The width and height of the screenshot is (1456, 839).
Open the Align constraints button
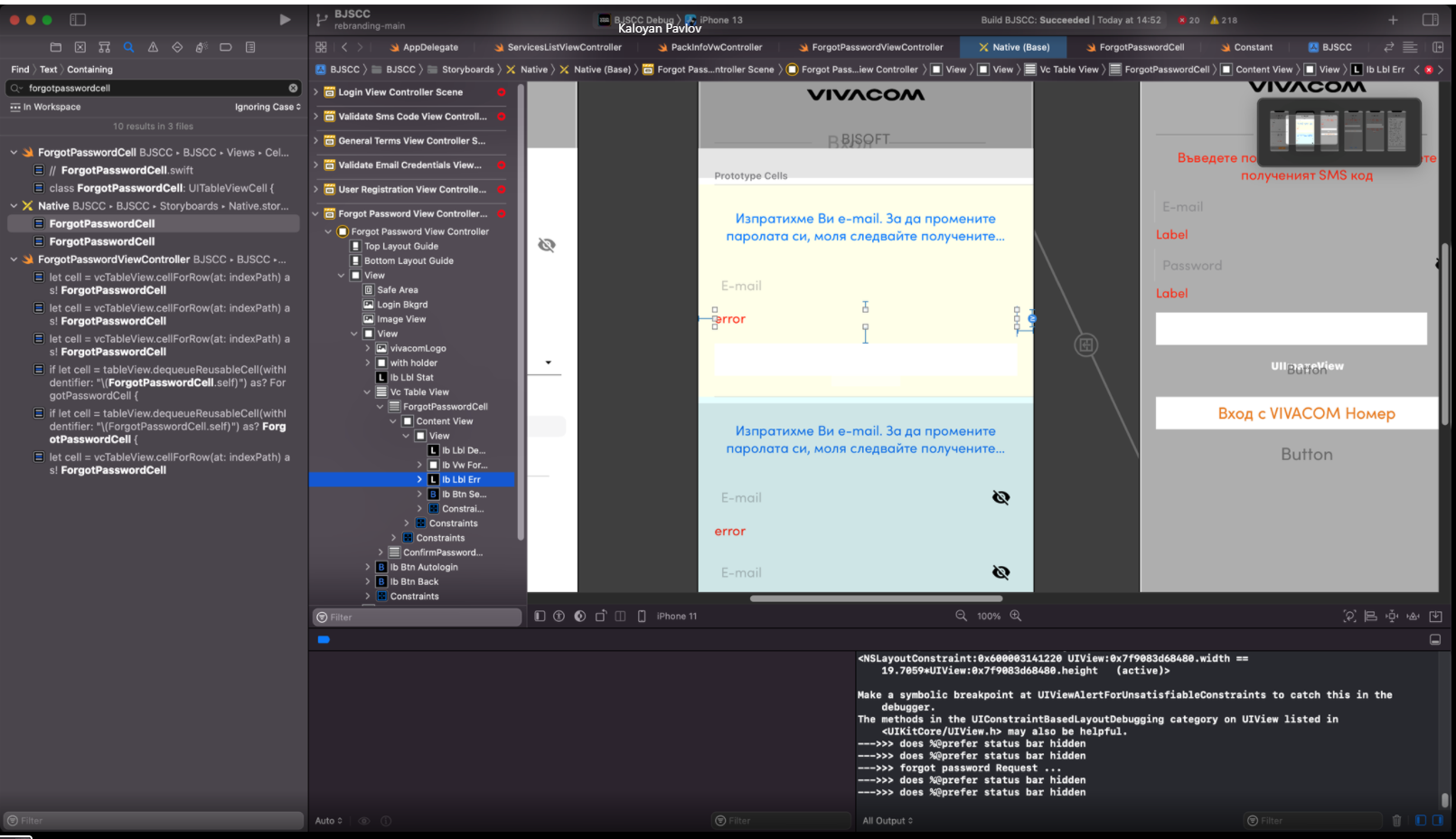1370,616
